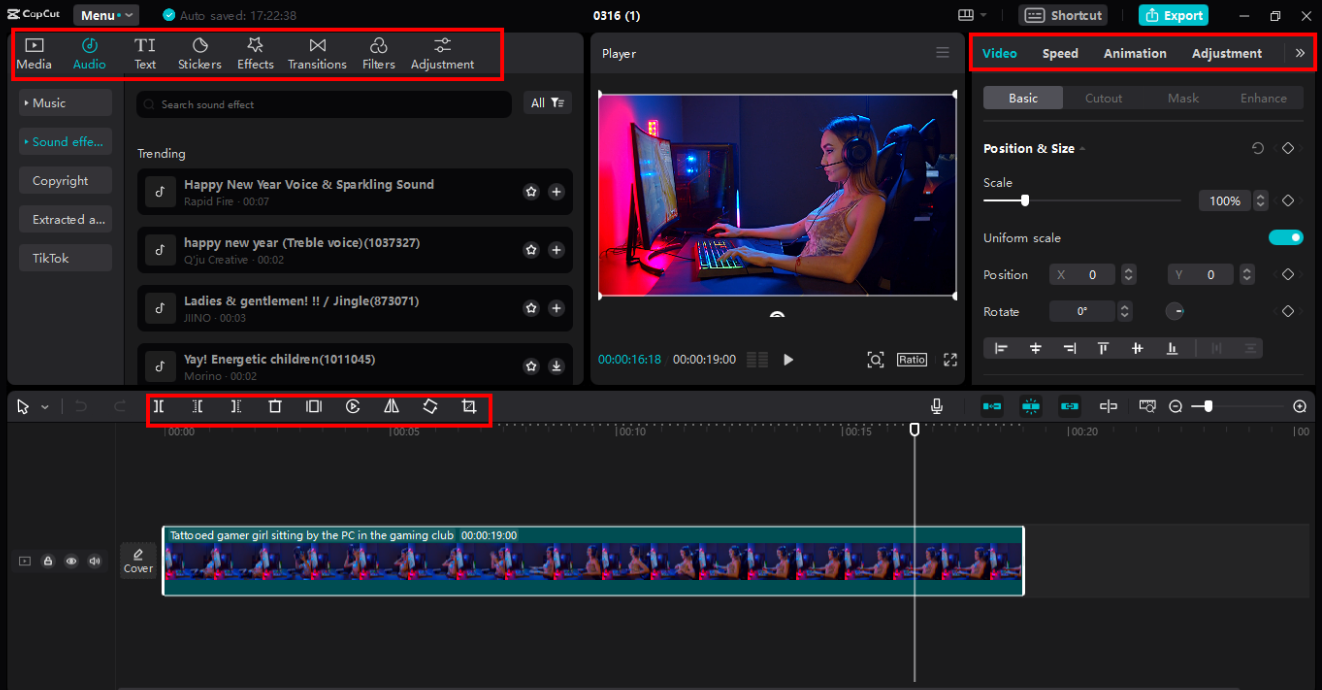
Task: Select the Cutout sub-tab
Action: pyautogui.click(x=1103, y=98)
